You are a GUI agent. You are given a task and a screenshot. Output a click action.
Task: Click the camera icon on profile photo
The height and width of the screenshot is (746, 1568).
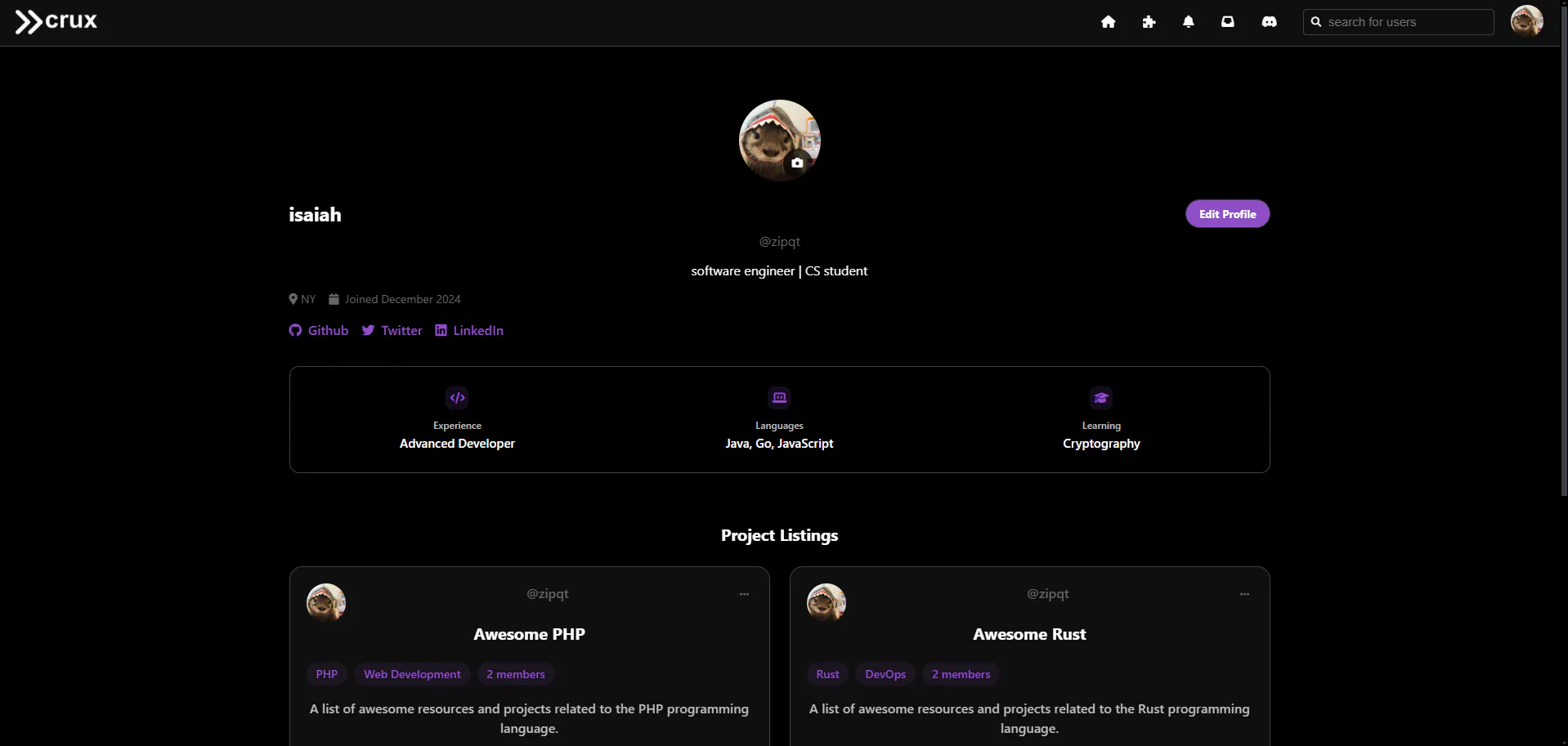click(x=797, y=163)
